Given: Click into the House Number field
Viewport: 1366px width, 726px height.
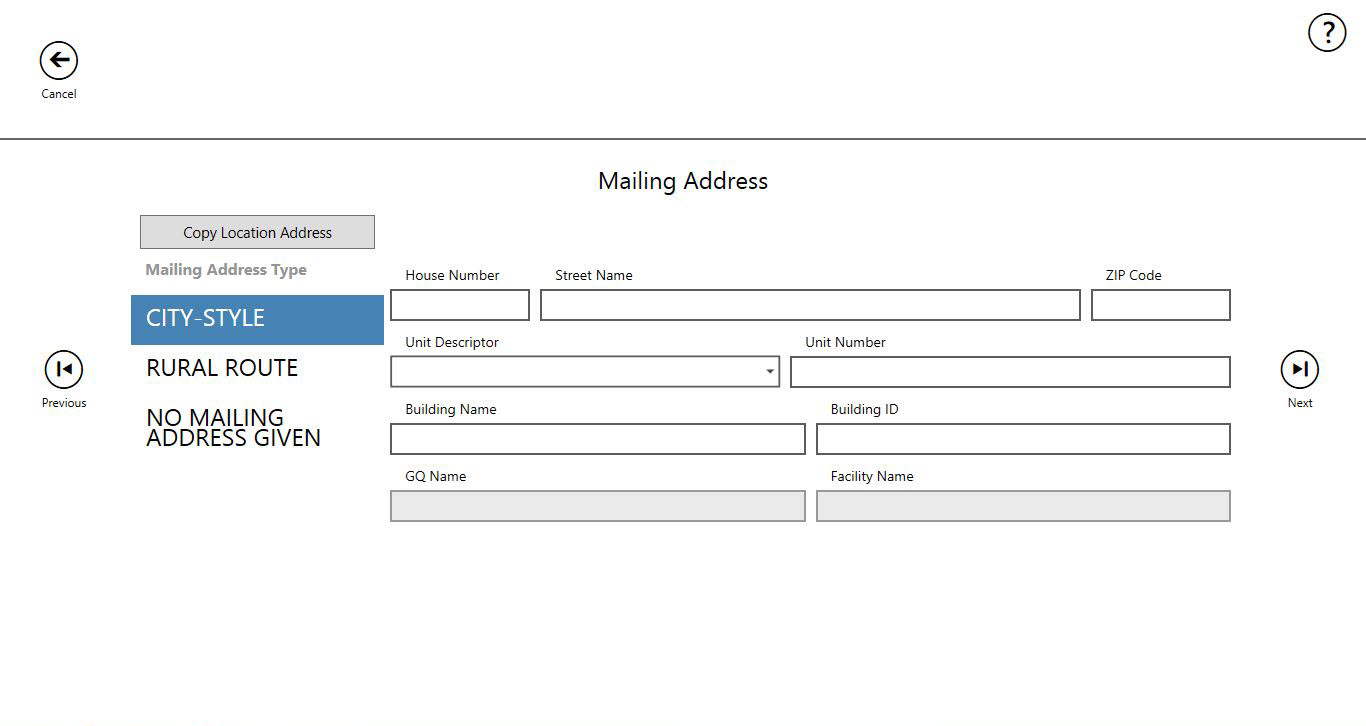Looking at the screenshot, I should coord(459,305).
